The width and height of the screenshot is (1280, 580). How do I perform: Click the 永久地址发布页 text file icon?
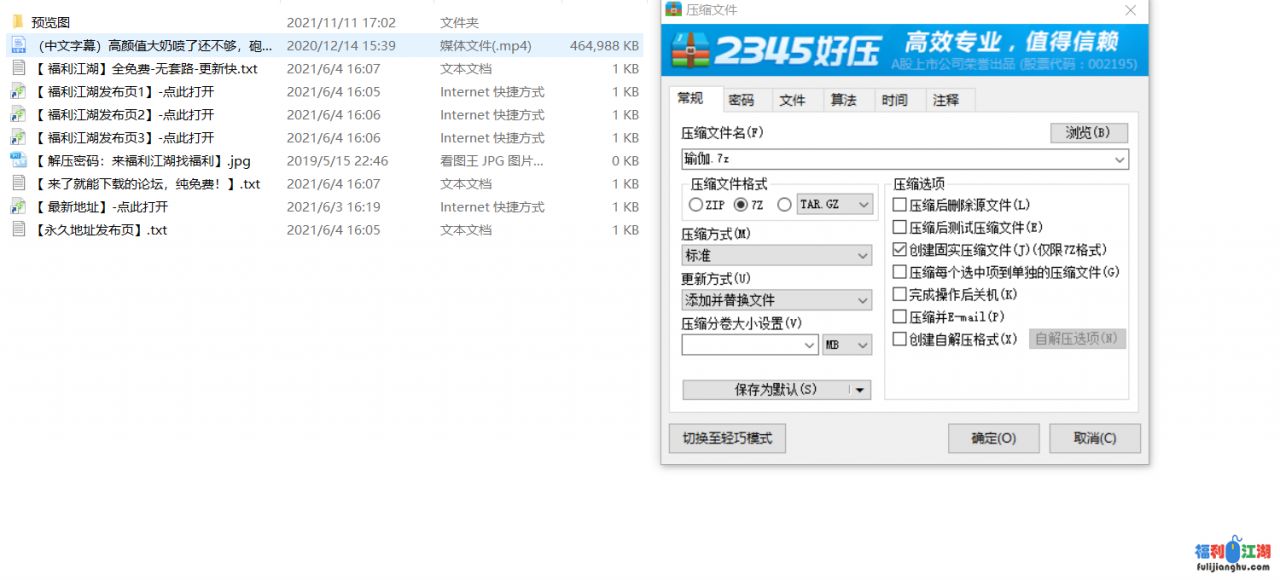18,230
